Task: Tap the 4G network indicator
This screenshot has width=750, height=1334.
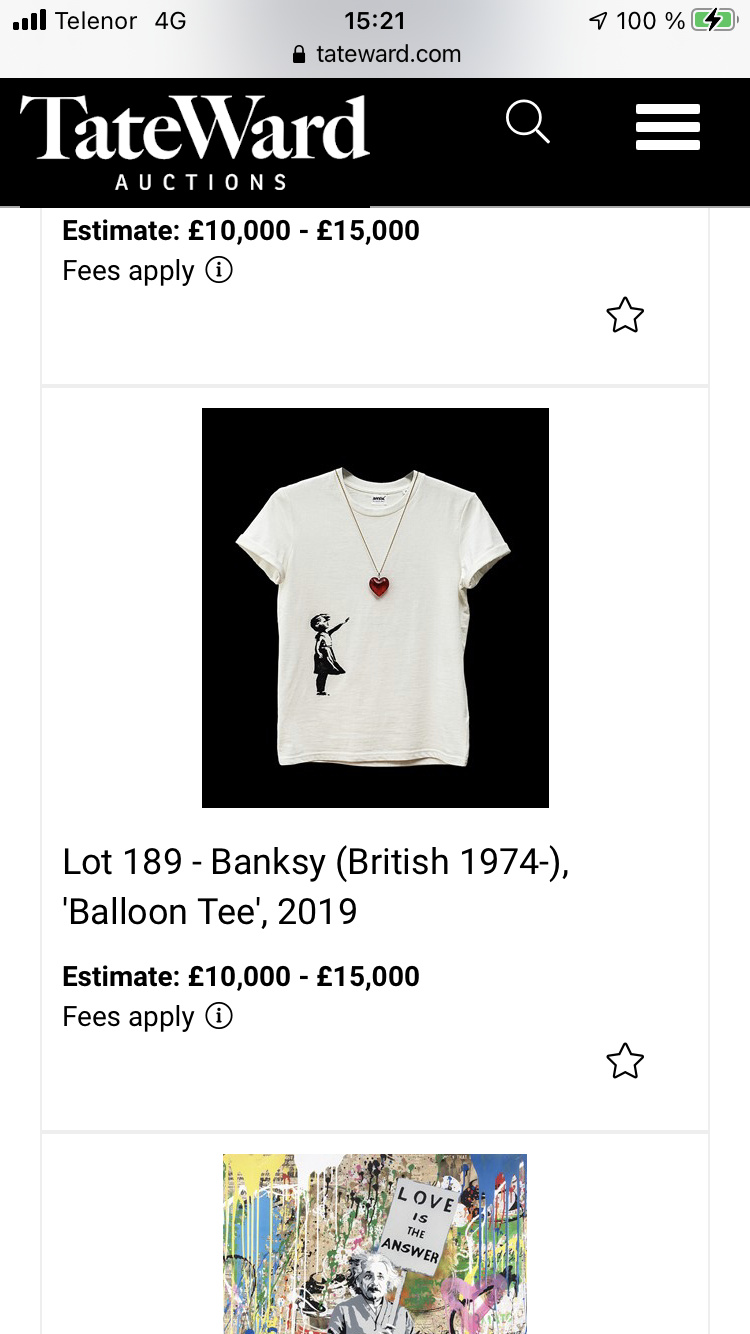Action: [170, 20]
